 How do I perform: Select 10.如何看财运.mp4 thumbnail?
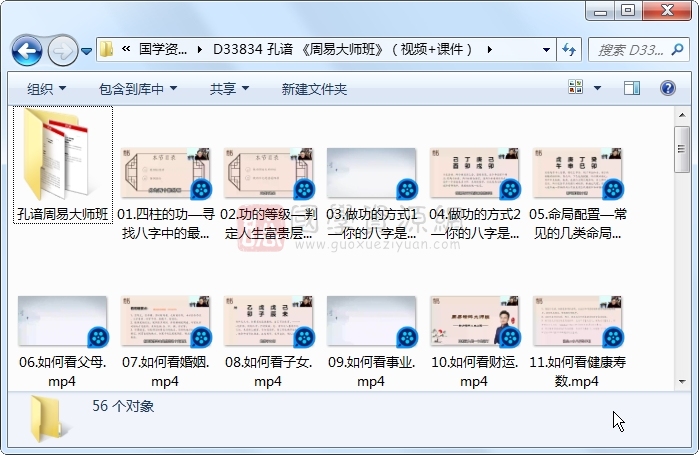(x=474, y=321)
